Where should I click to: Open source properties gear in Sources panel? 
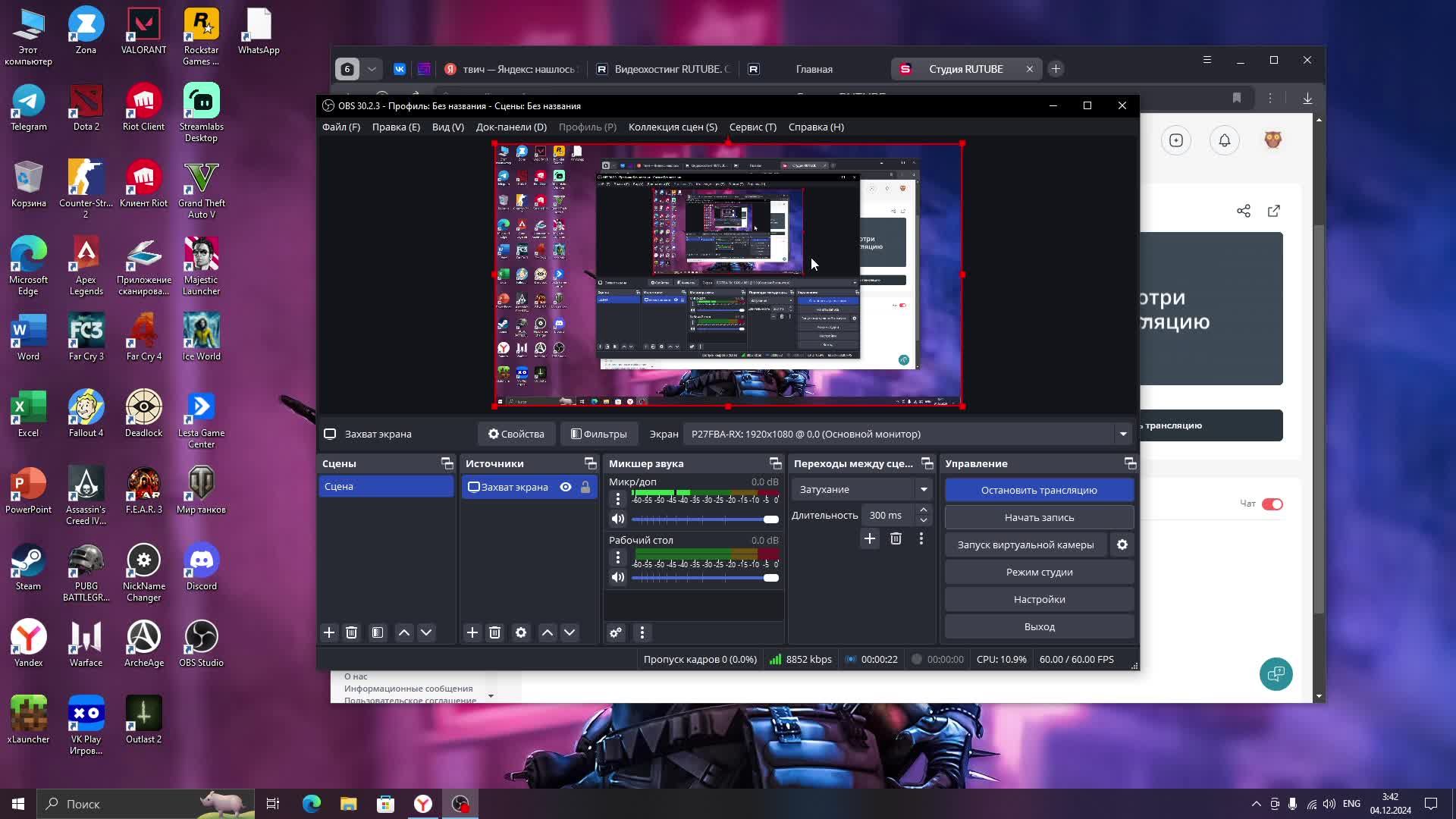coord(521,632)
